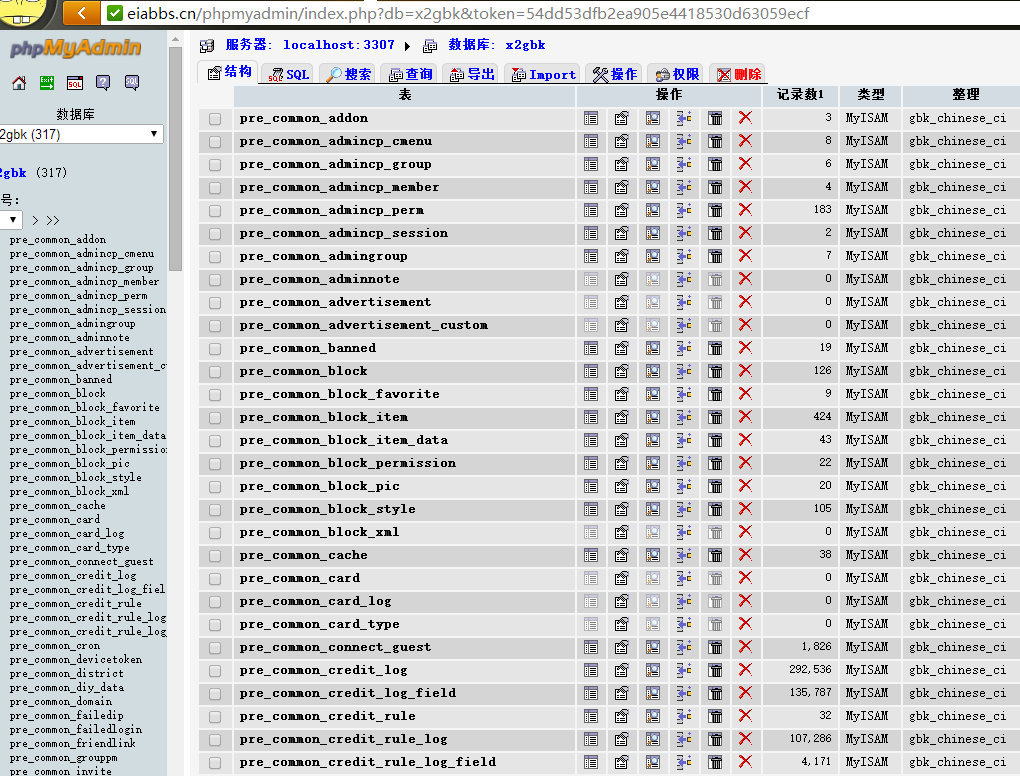Tick checkbox for pre_common_addon

click(215, 119)
